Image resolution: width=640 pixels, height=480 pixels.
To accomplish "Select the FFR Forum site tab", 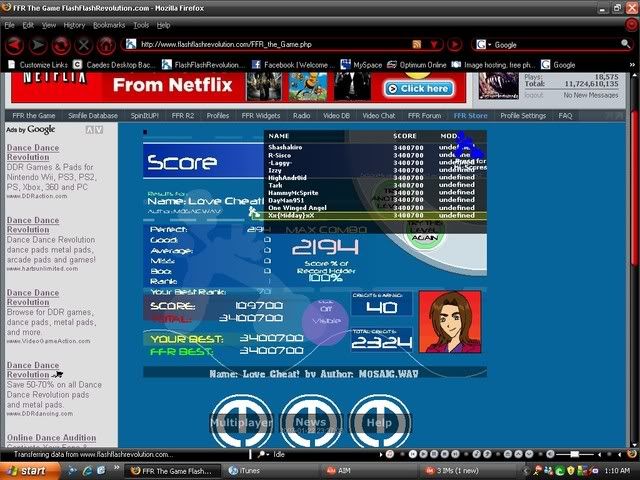I will (424, 116).
